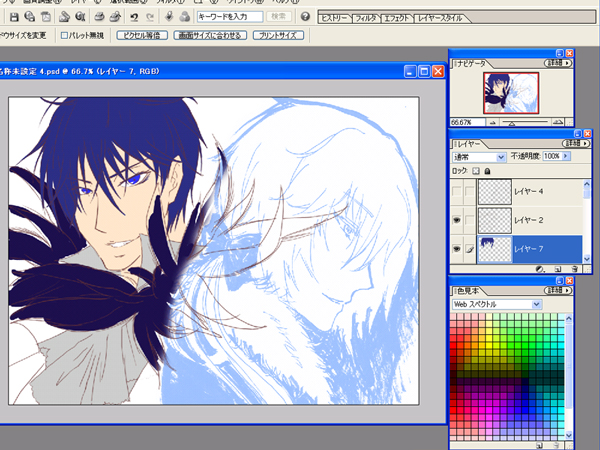Click the trash icon in Layers panel

(x=574, y=269)
